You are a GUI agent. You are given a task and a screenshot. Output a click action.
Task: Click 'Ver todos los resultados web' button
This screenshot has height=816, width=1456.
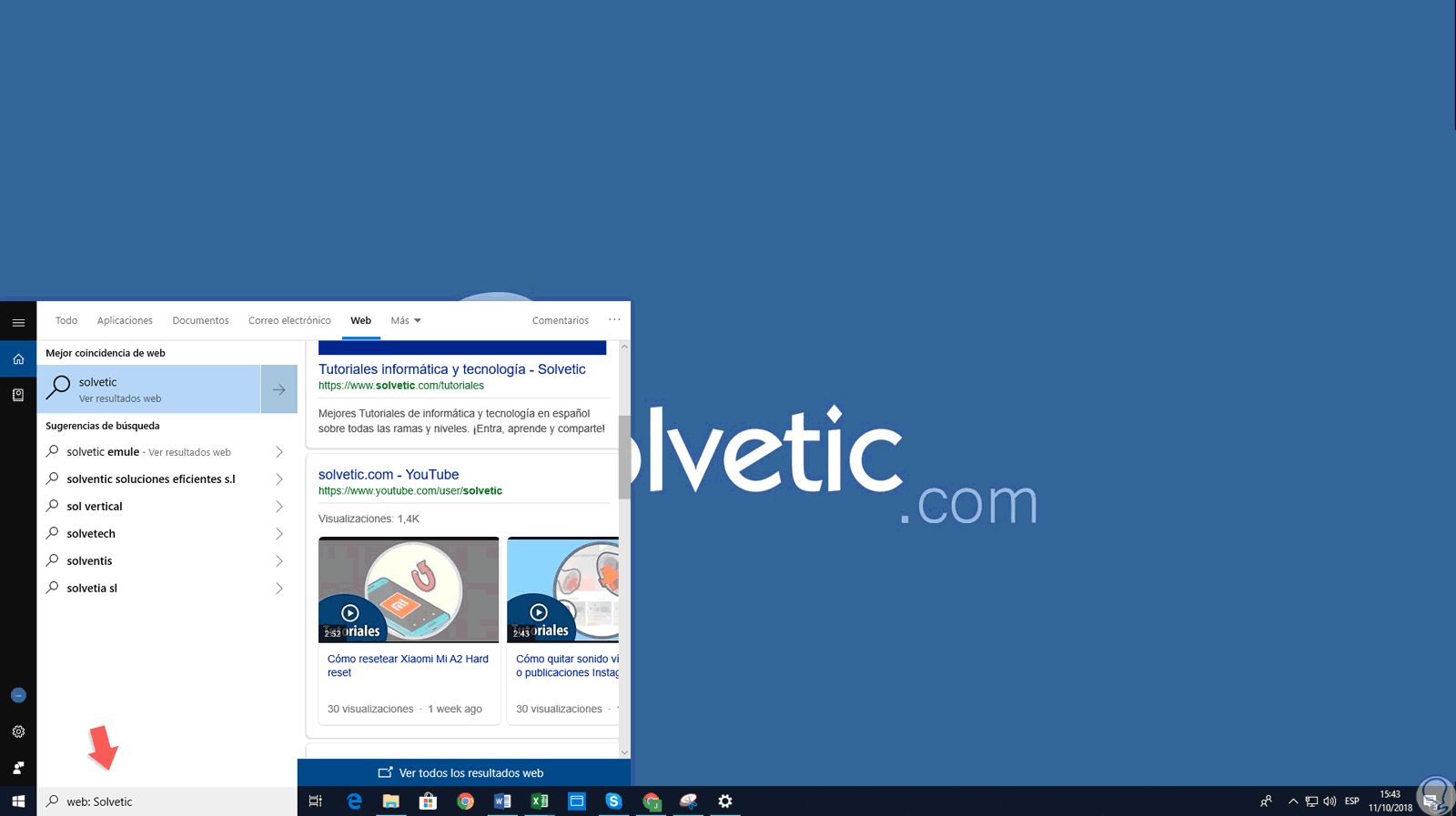tap(464, 773)
